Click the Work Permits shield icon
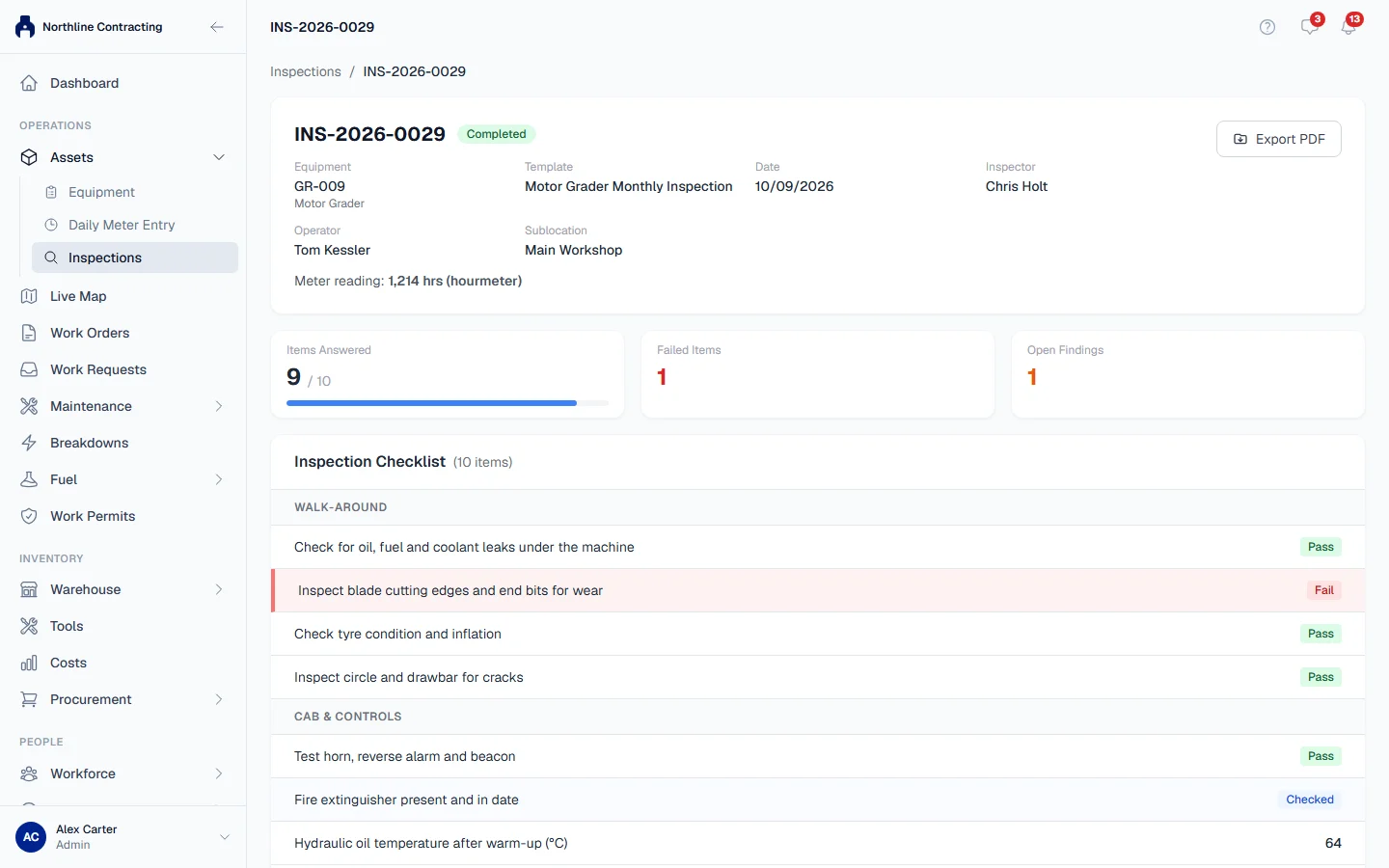Image resolution: width=1389 pixels, height=868 pixels. [29, 516]
